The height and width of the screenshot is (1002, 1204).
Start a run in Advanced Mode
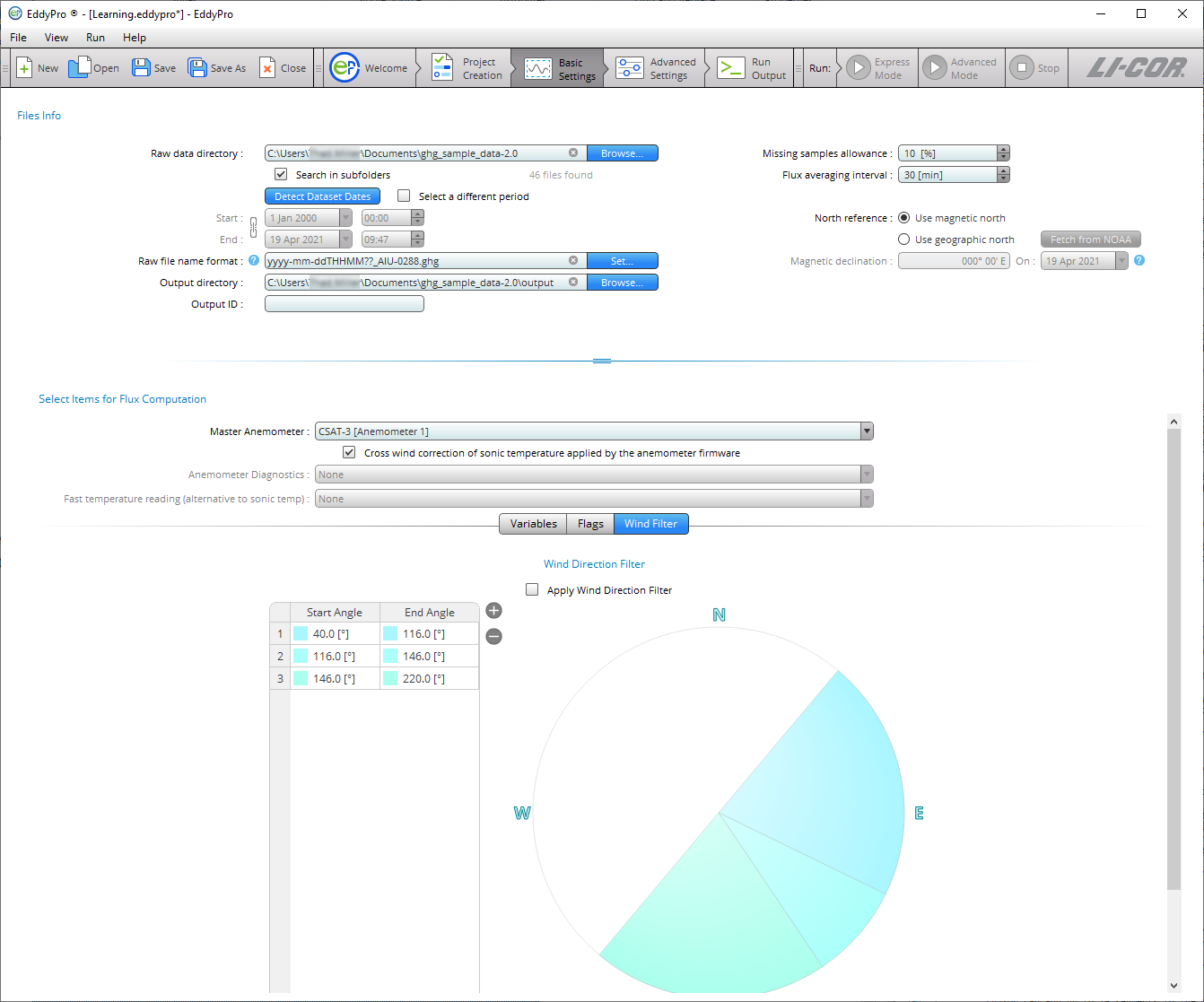961,68
